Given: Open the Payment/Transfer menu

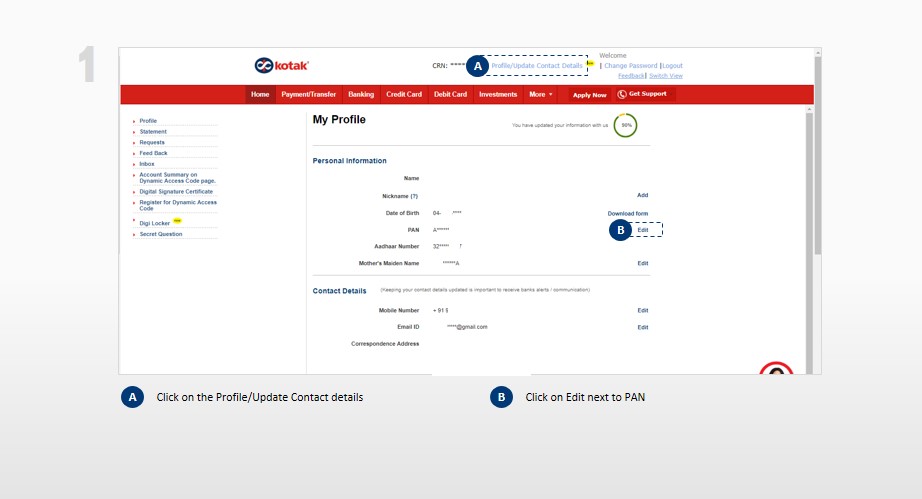Looking at the screenshot, I should [309, 94].
